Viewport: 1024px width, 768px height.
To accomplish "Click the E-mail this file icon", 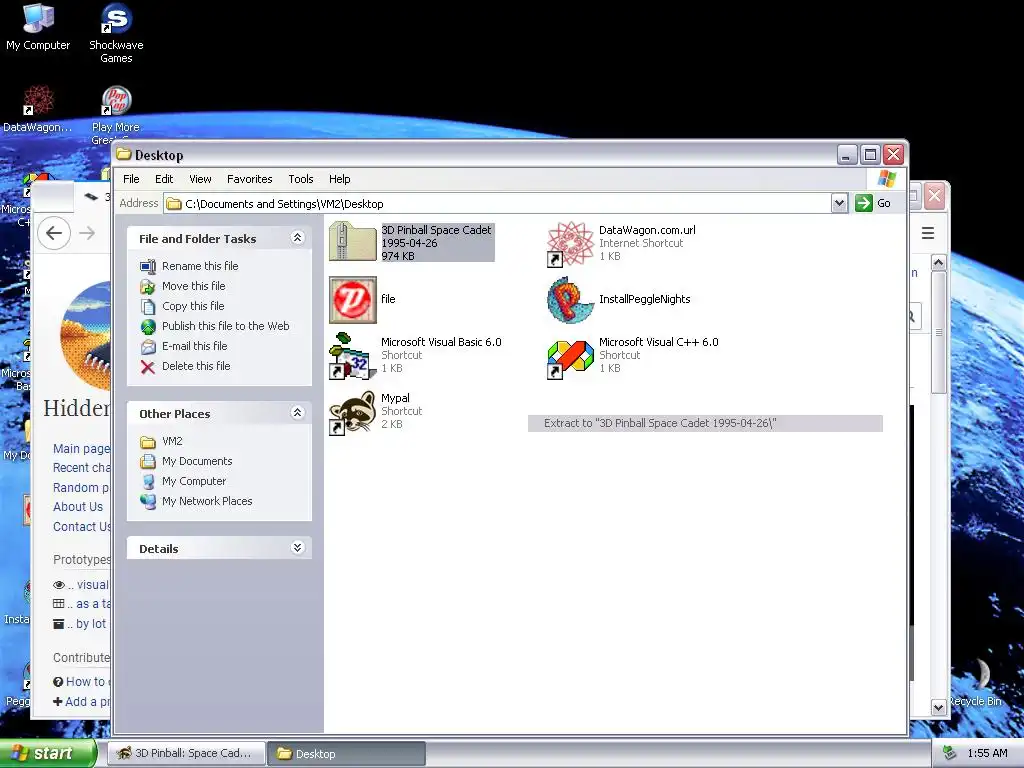I will pos(148,346).
